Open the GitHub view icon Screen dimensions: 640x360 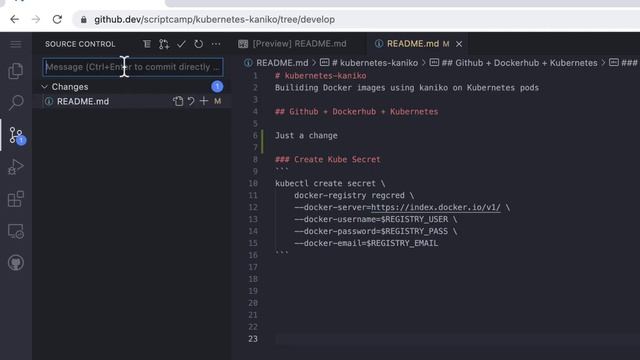coord(16,263)
